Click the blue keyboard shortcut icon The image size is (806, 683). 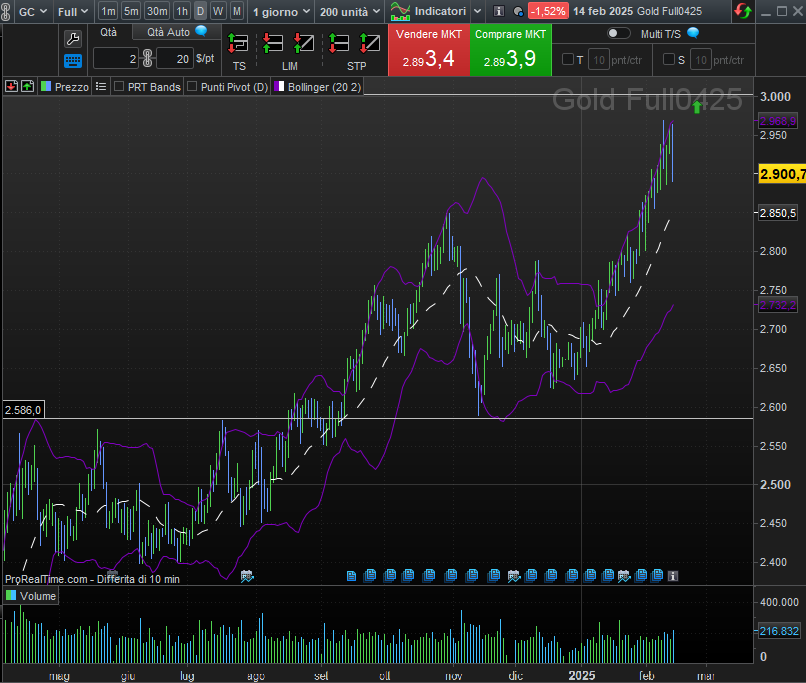73,61
